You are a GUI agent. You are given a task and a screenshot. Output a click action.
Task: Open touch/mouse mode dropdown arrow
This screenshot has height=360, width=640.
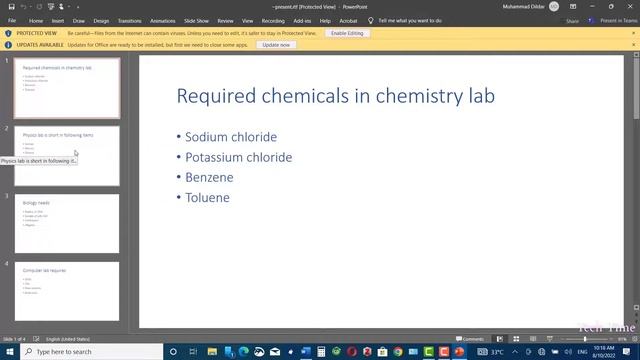(69, 7)
